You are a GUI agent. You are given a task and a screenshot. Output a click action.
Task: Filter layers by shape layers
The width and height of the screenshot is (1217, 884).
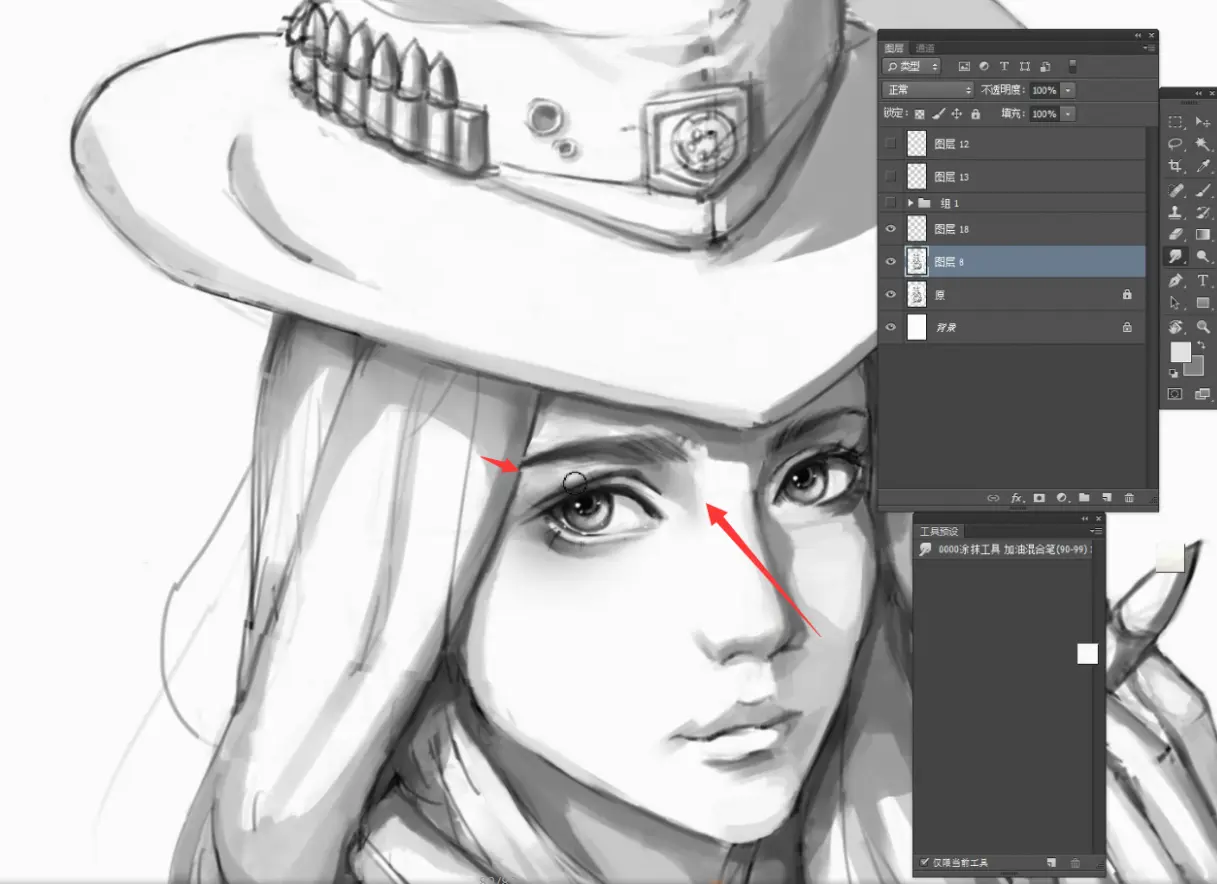pos(1024,66)
